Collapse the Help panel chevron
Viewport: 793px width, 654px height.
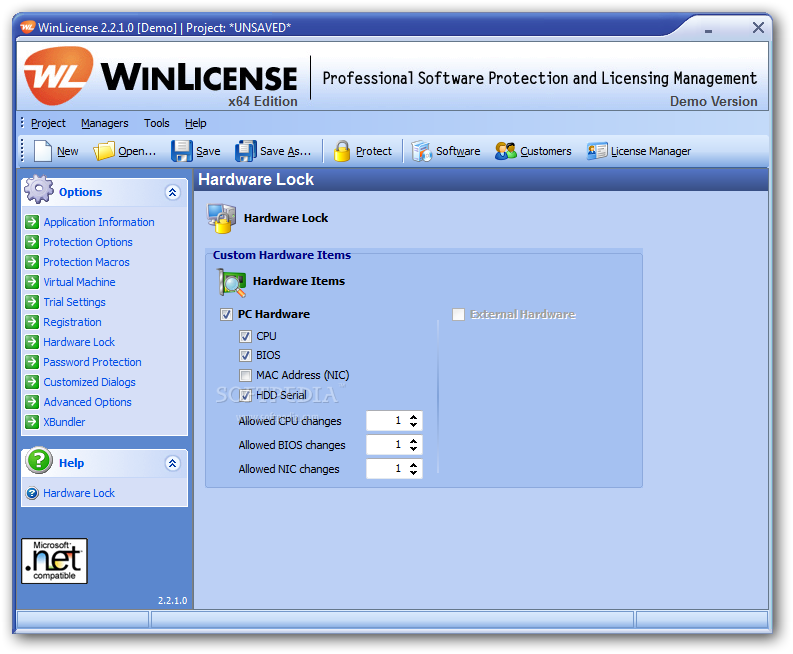[x=172, y=463]
